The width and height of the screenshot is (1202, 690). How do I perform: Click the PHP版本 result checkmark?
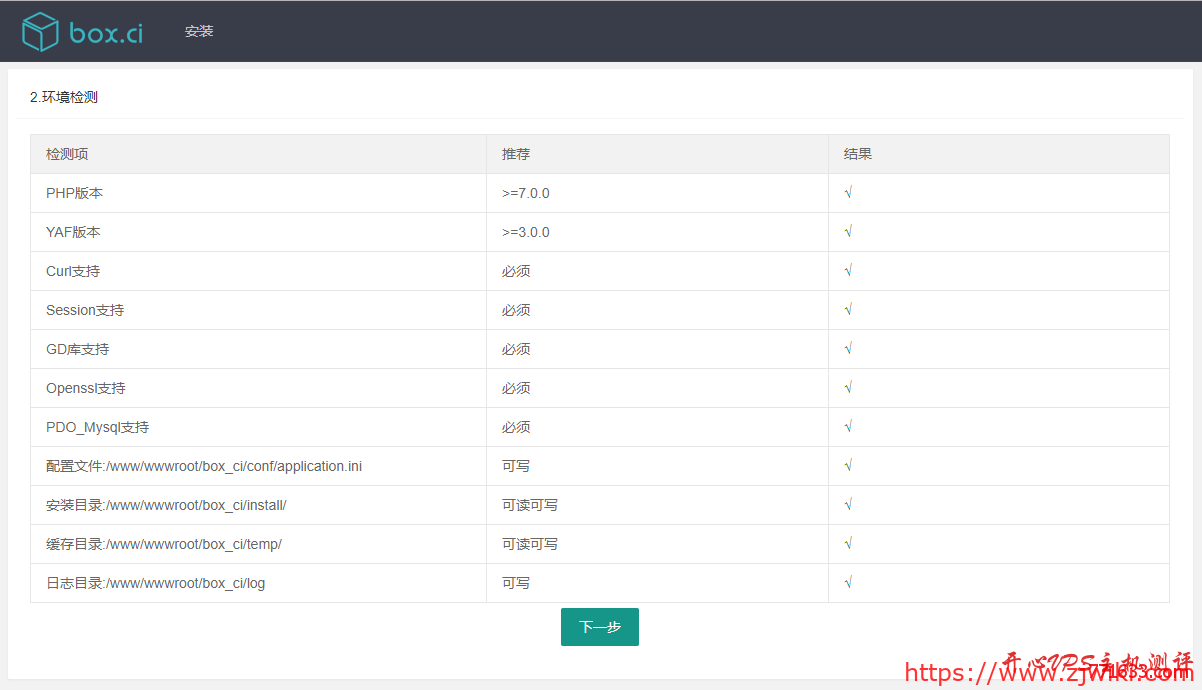point(848,193)
